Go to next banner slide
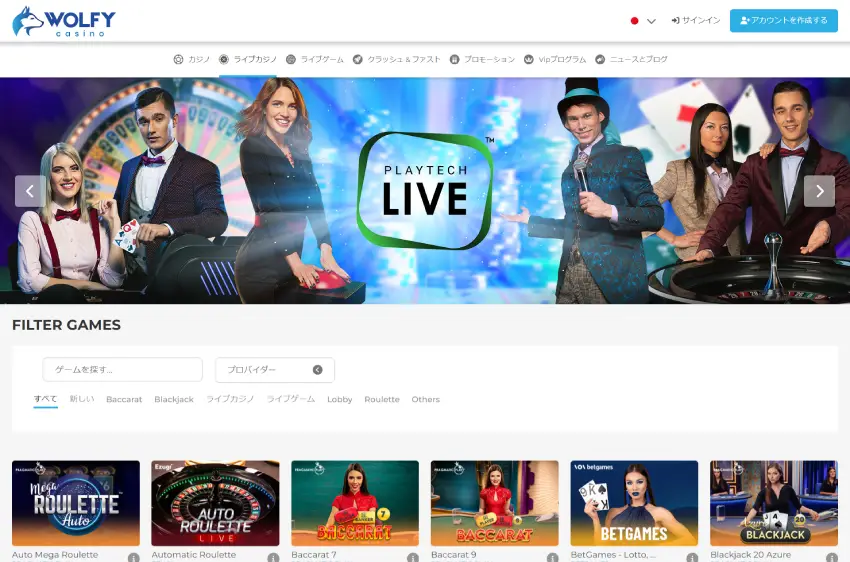This screenshot has height=562, width=850. (819, 191)
